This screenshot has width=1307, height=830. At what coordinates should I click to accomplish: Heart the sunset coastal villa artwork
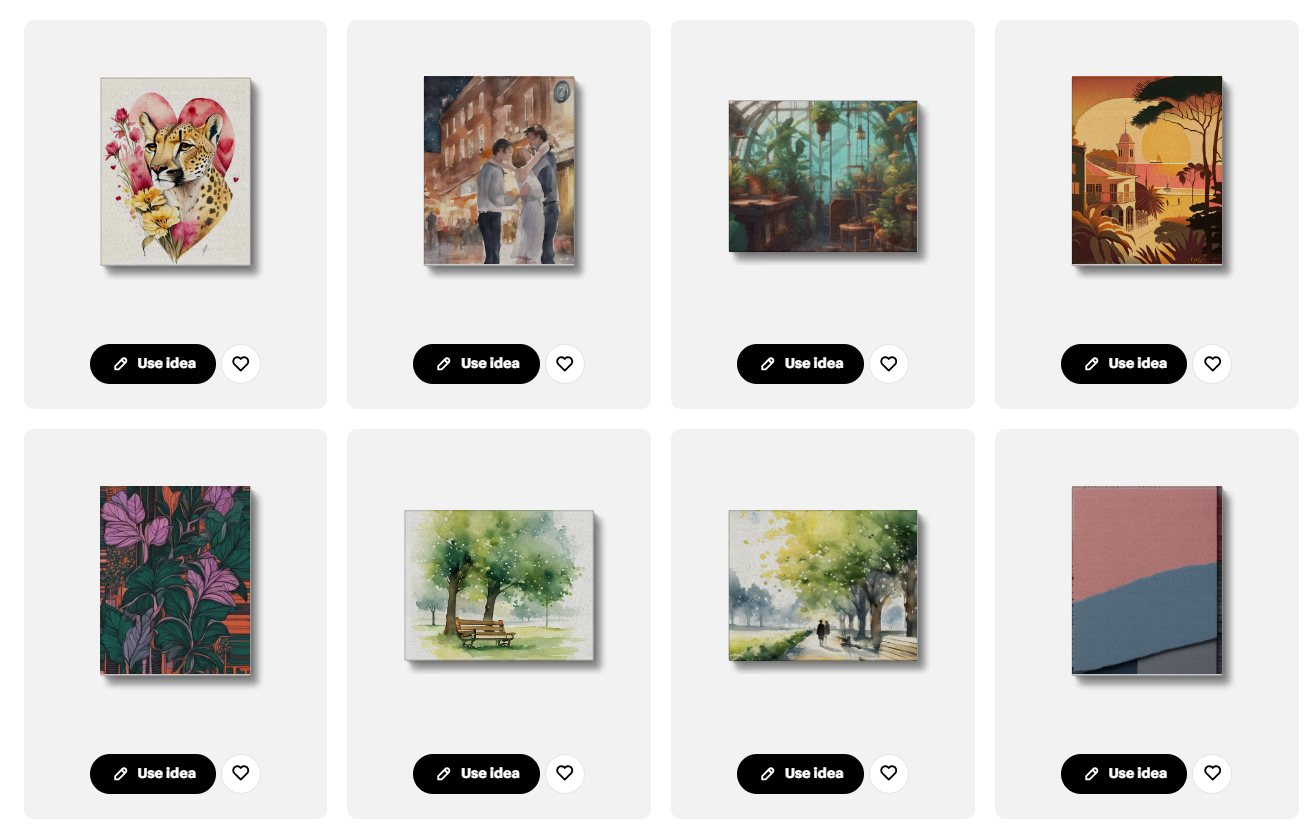1212,364
